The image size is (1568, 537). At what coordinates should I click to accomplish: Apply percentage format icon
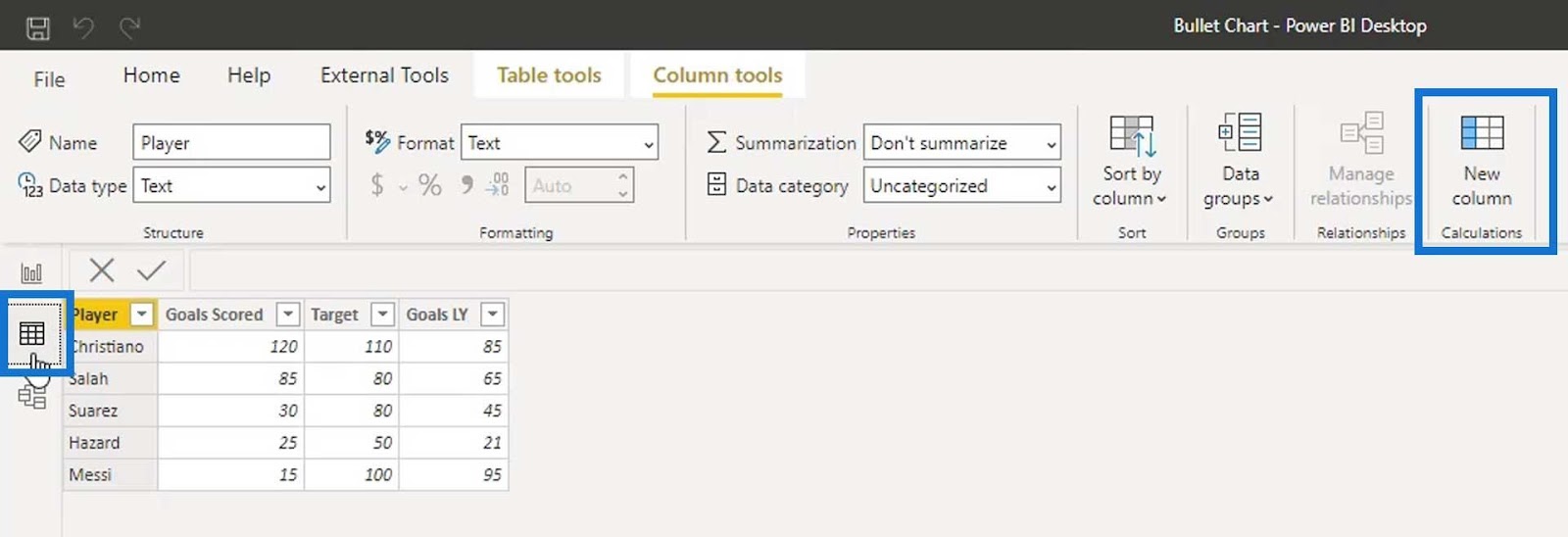click(x=429, y=184)
